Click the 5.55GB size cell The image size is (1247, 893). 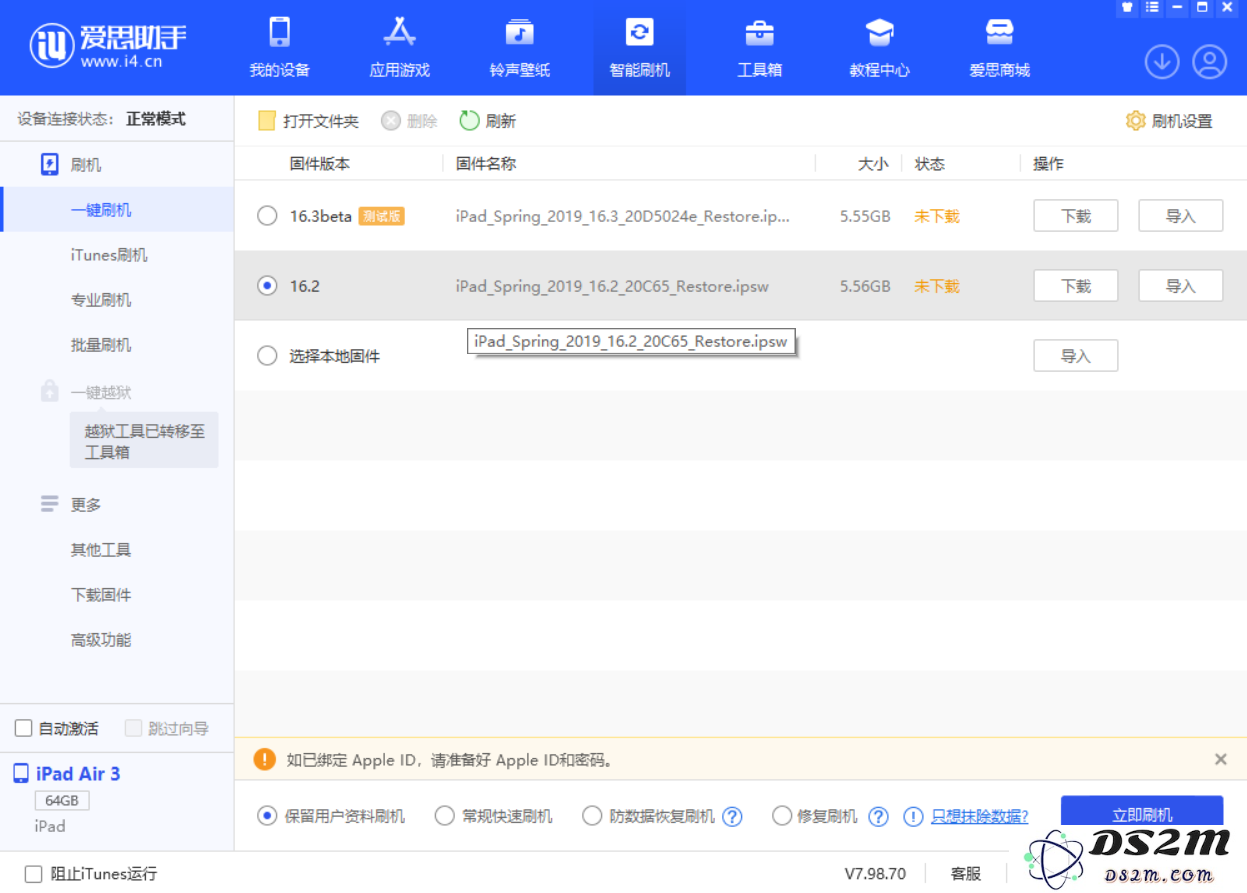click(x=865, y=216)
